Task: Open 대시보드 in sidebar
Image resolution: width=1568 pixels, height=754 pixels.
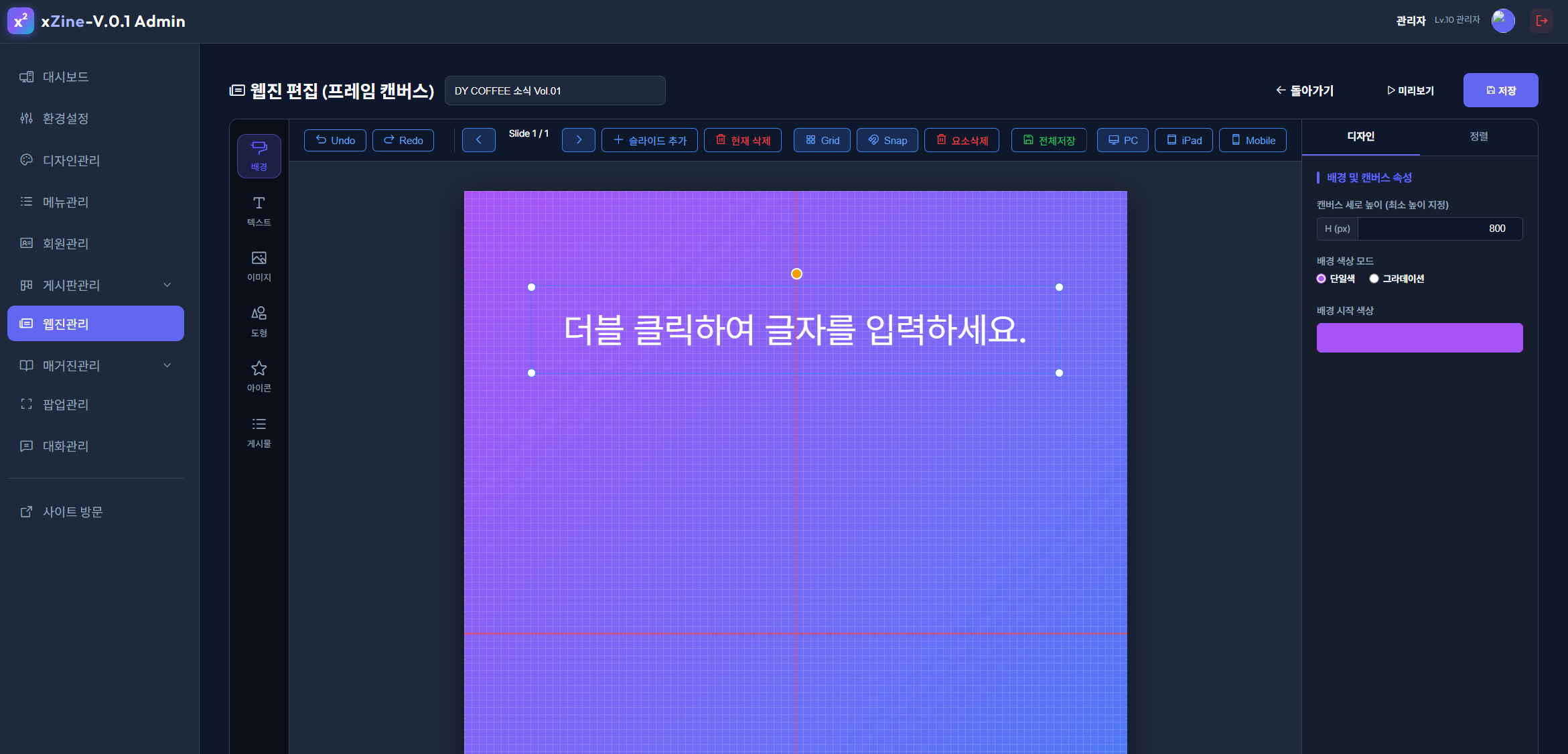Action: click(96, 77)
